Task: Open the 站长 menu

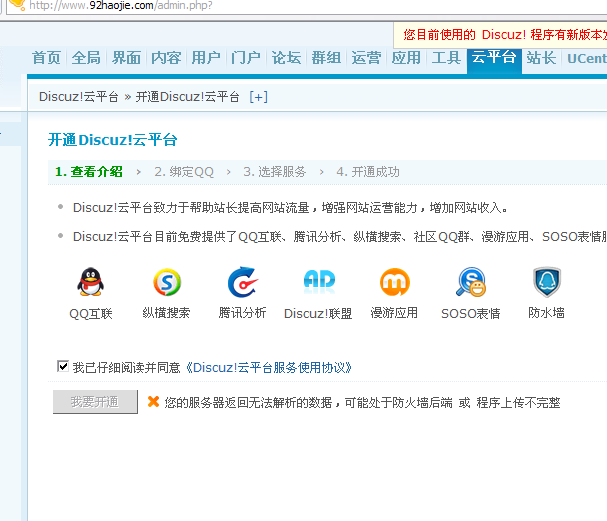Action: 541,58
